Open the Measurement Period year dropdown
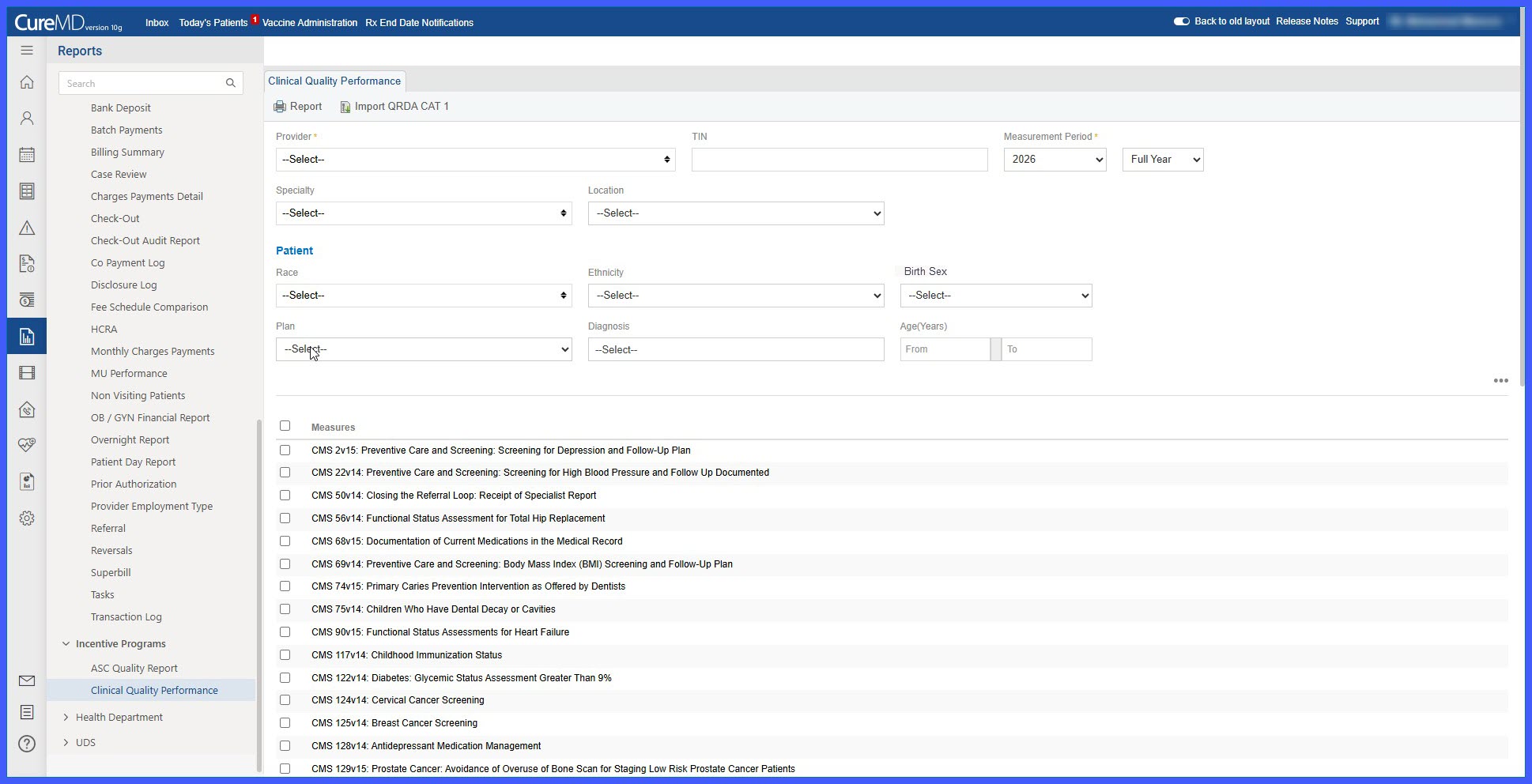 [1055, 160]
